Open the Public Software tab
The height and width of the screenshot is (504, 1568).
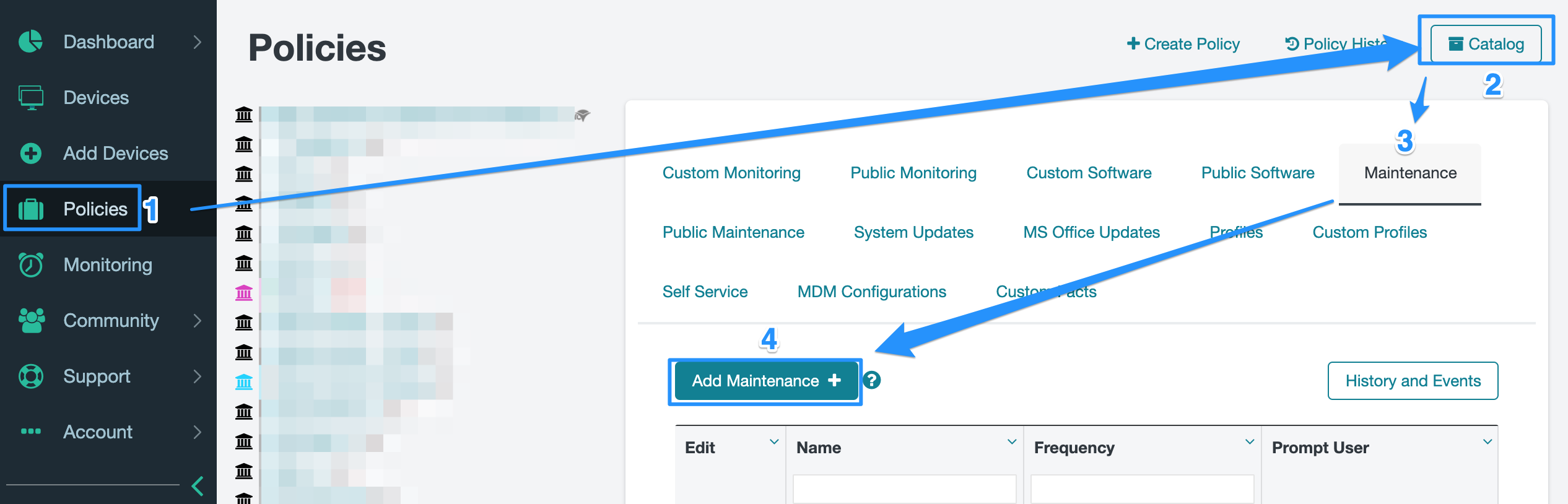[x=1257, y=173]
